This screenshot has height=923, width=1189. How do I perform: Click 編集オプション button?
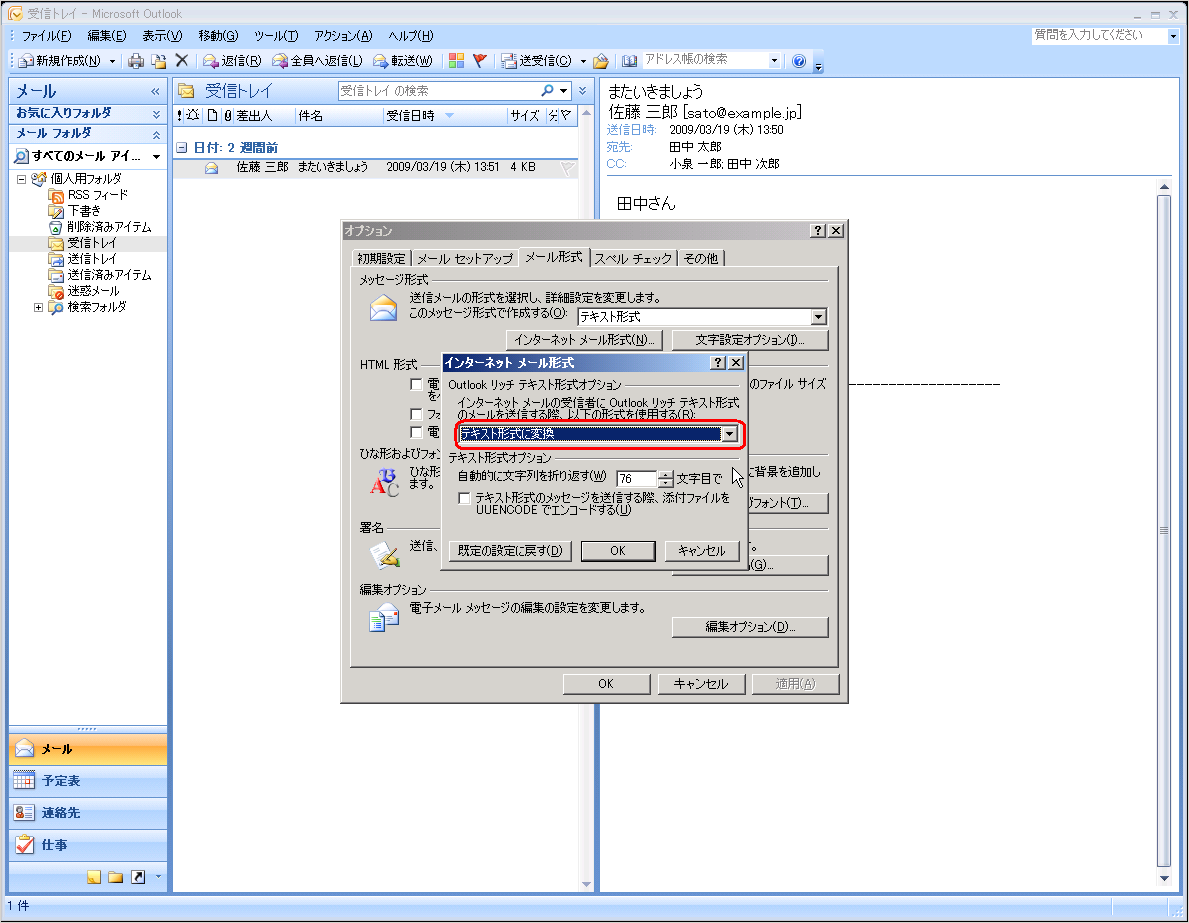[x=750, y=626]
